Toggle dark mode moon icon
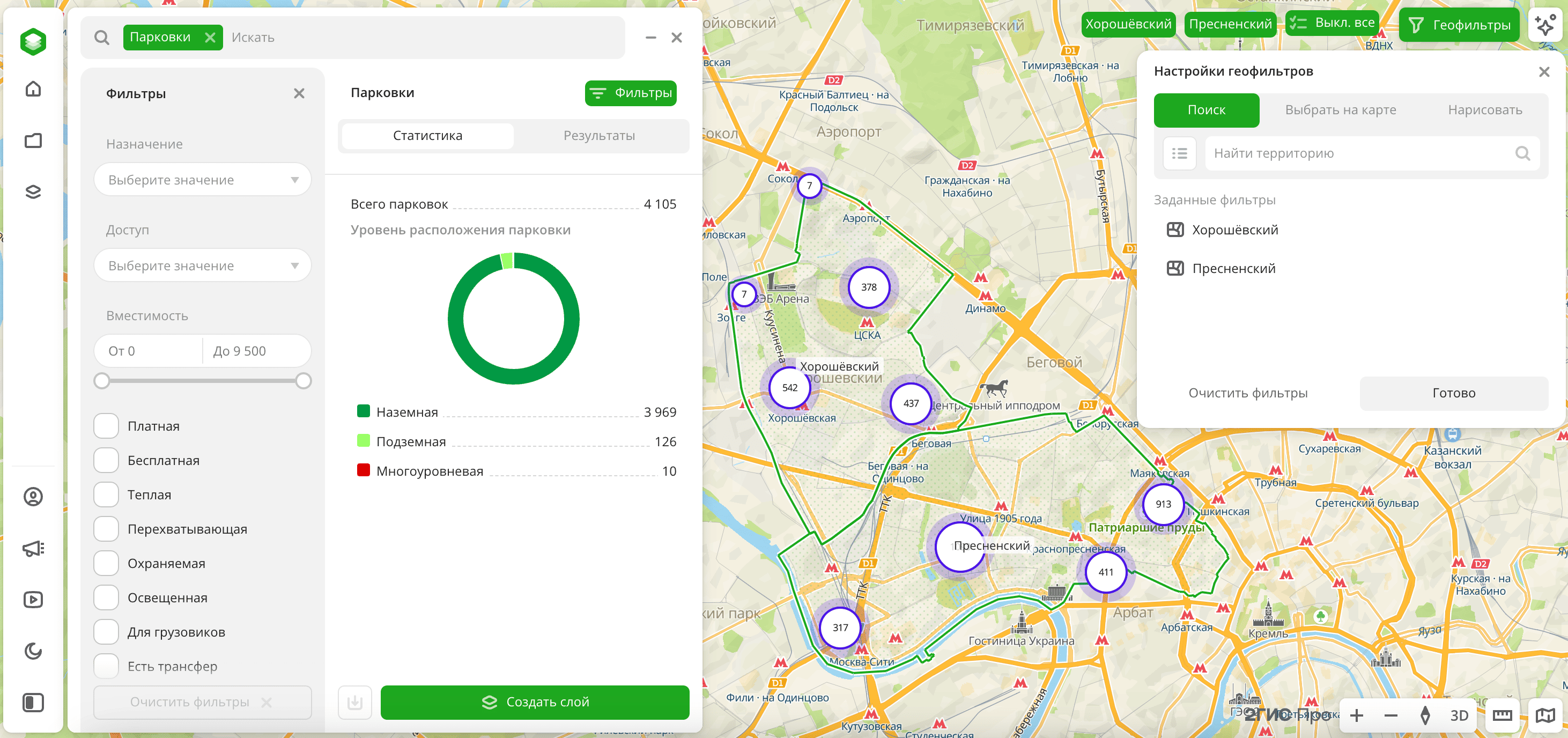 [33, 651]
